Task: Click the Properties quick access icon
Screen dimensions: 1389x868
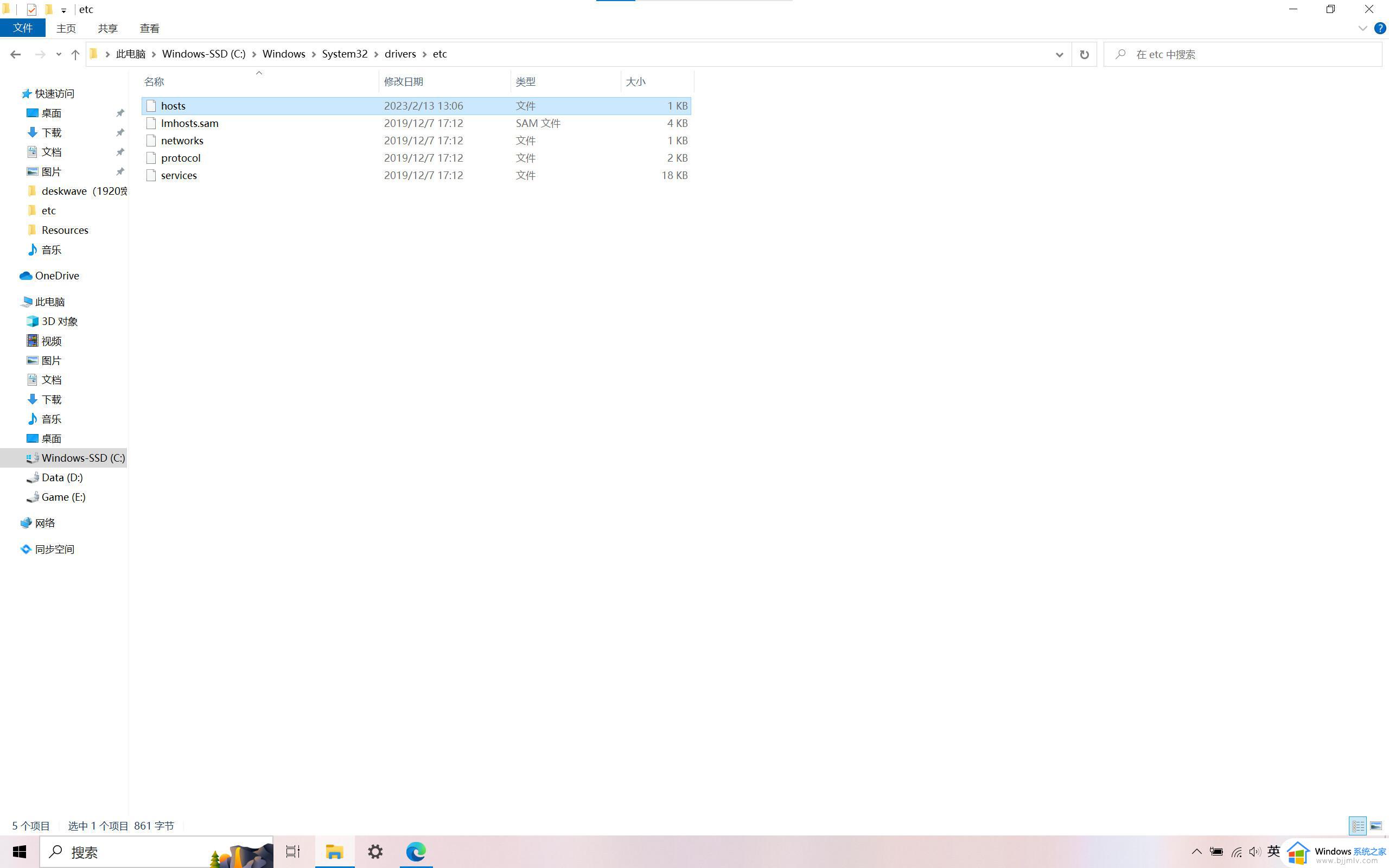Action: click(x=31, y=9)
